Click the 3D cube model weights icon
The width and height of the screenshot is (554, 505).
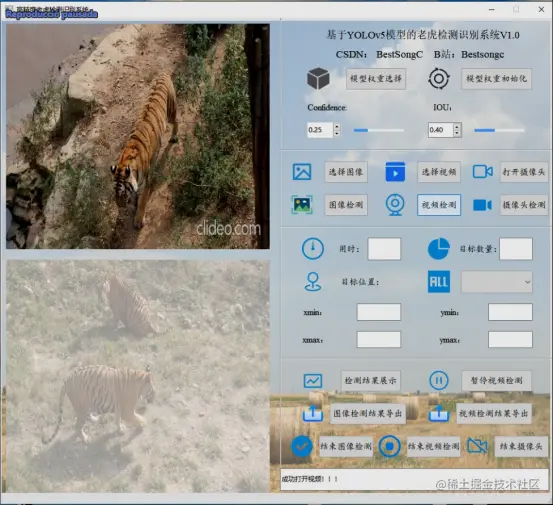click(318, 78)
